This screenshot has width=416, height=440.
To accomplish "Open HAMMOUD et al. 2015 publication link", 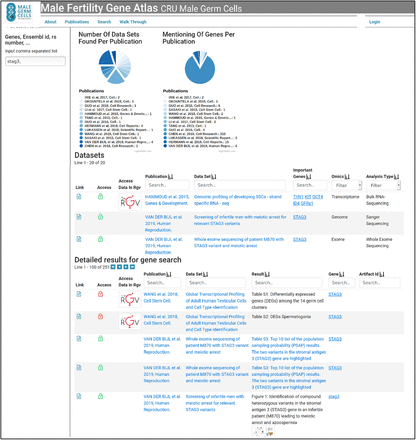I will [167, 200].
